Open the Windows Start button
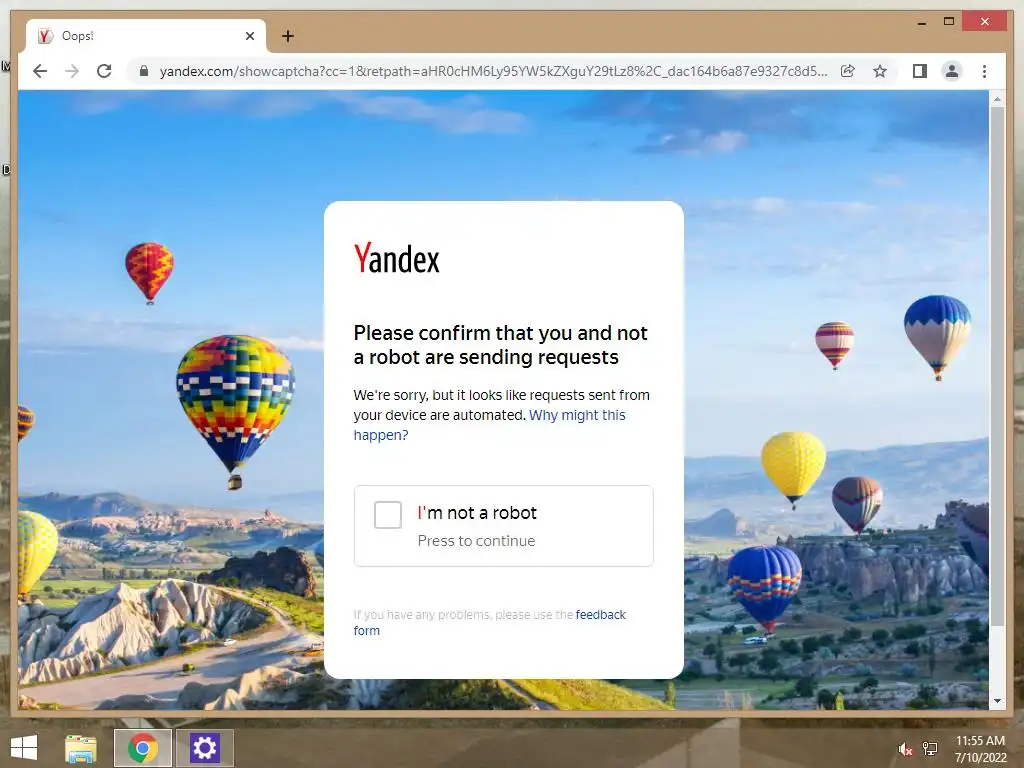The width and height of the screenshot is (1024, 768). point(24,748)
